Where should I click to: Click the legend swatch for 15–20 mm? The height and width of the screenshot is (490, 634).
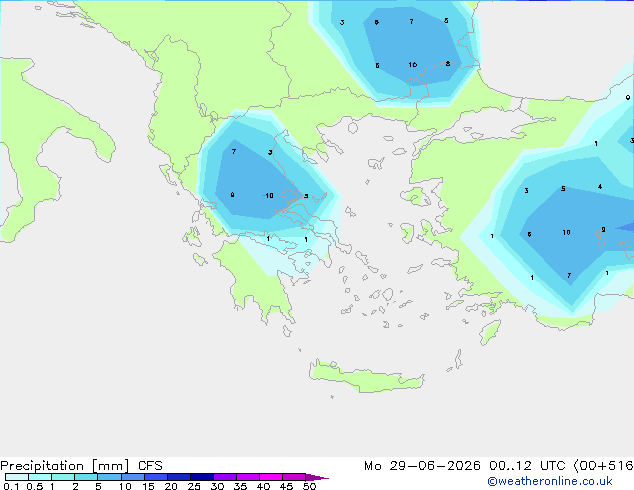pyautogui.click(x=155, y=477)
